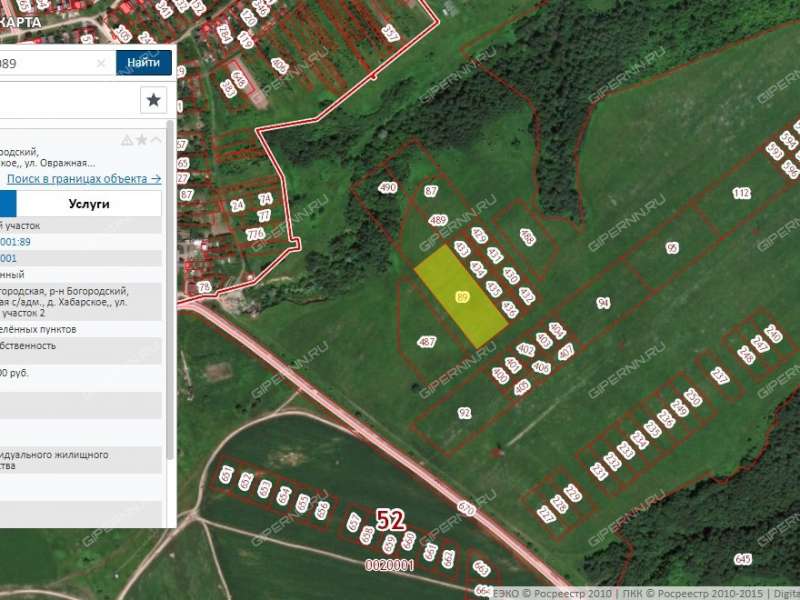Clear the search field with the X icon
Image resolution: width=800 pixels, height=600 pixels.
point(101,63)
